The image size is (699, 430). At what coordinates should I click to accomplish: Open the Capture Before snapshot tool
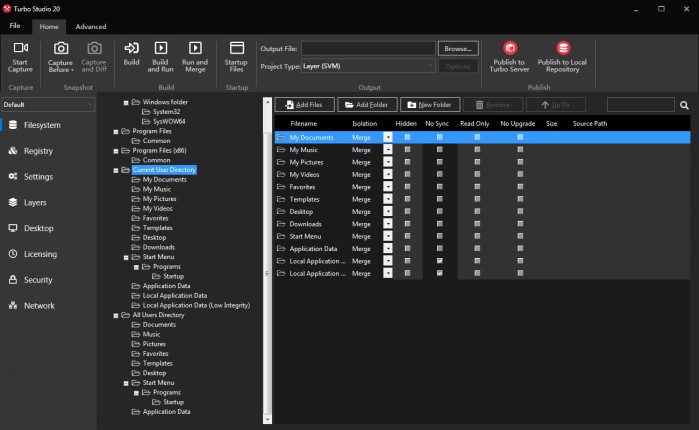coord(60,49)
